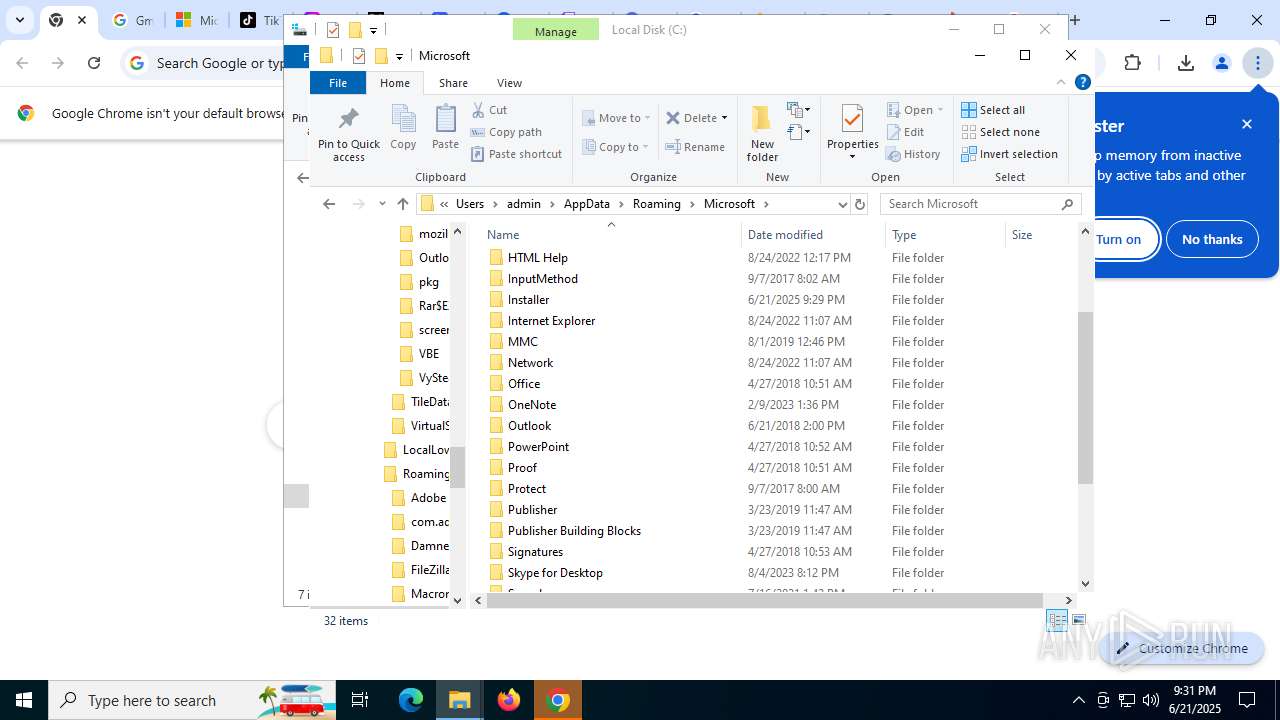
Task: Go up one folder level
Action: coord(403,204)
